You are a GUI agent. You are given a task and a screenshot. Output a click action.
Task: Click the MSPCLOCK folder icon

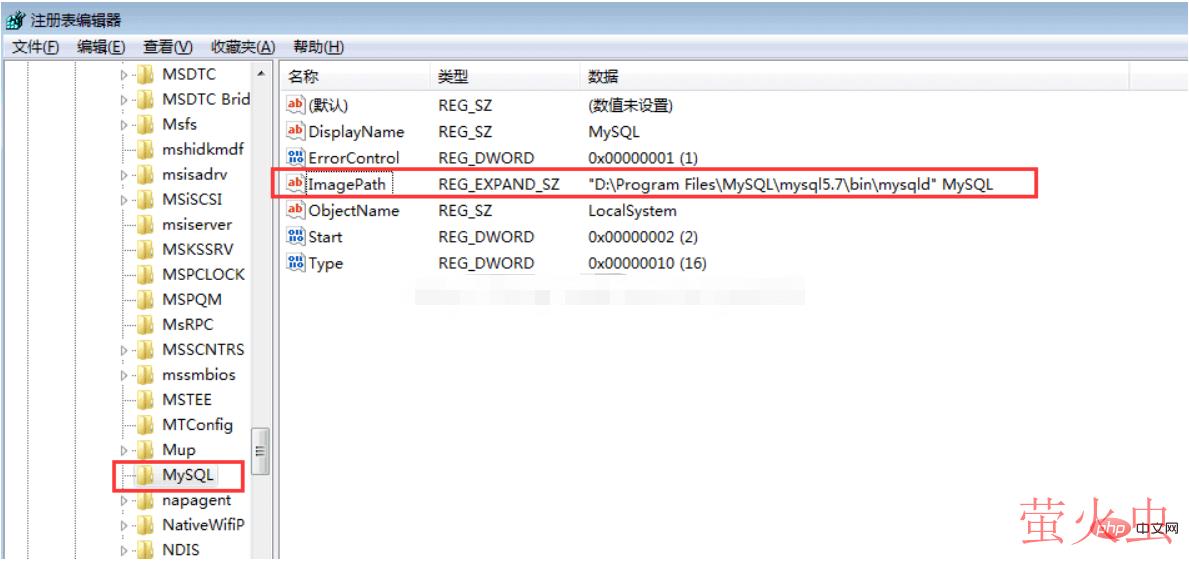145,274
